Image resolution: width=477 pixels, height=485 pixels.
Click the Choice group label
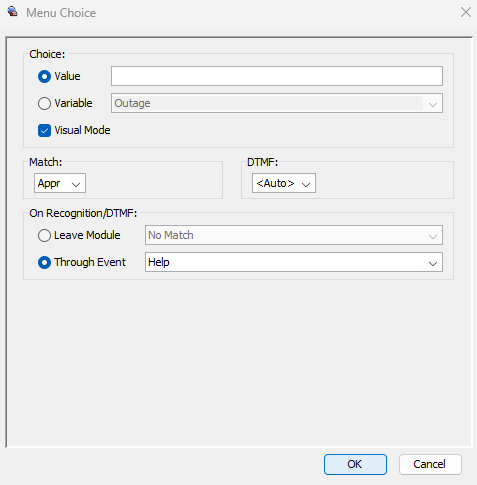pos(47,54)
